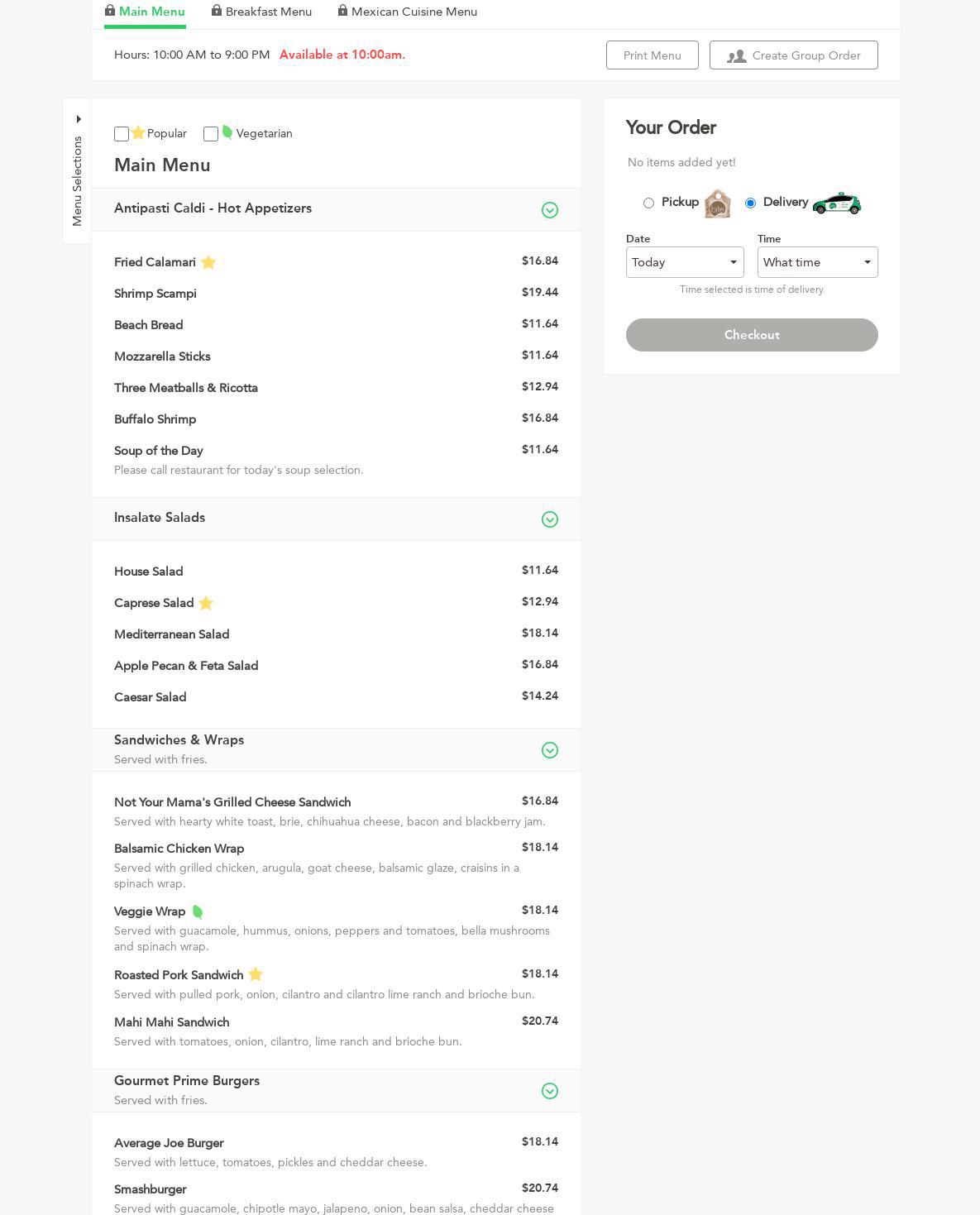Select the Pickup radio button
The image size is (980, 1215).
click(x=648, y=203)
